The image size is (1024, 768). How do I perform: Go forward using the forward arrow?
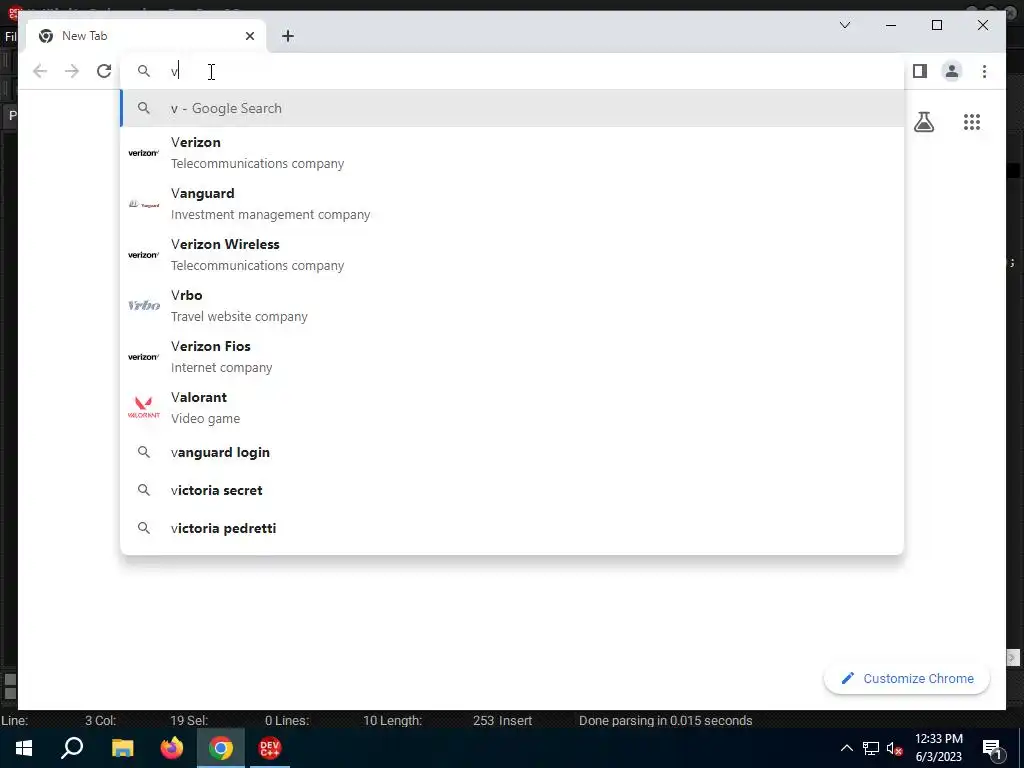click(72, 71)
